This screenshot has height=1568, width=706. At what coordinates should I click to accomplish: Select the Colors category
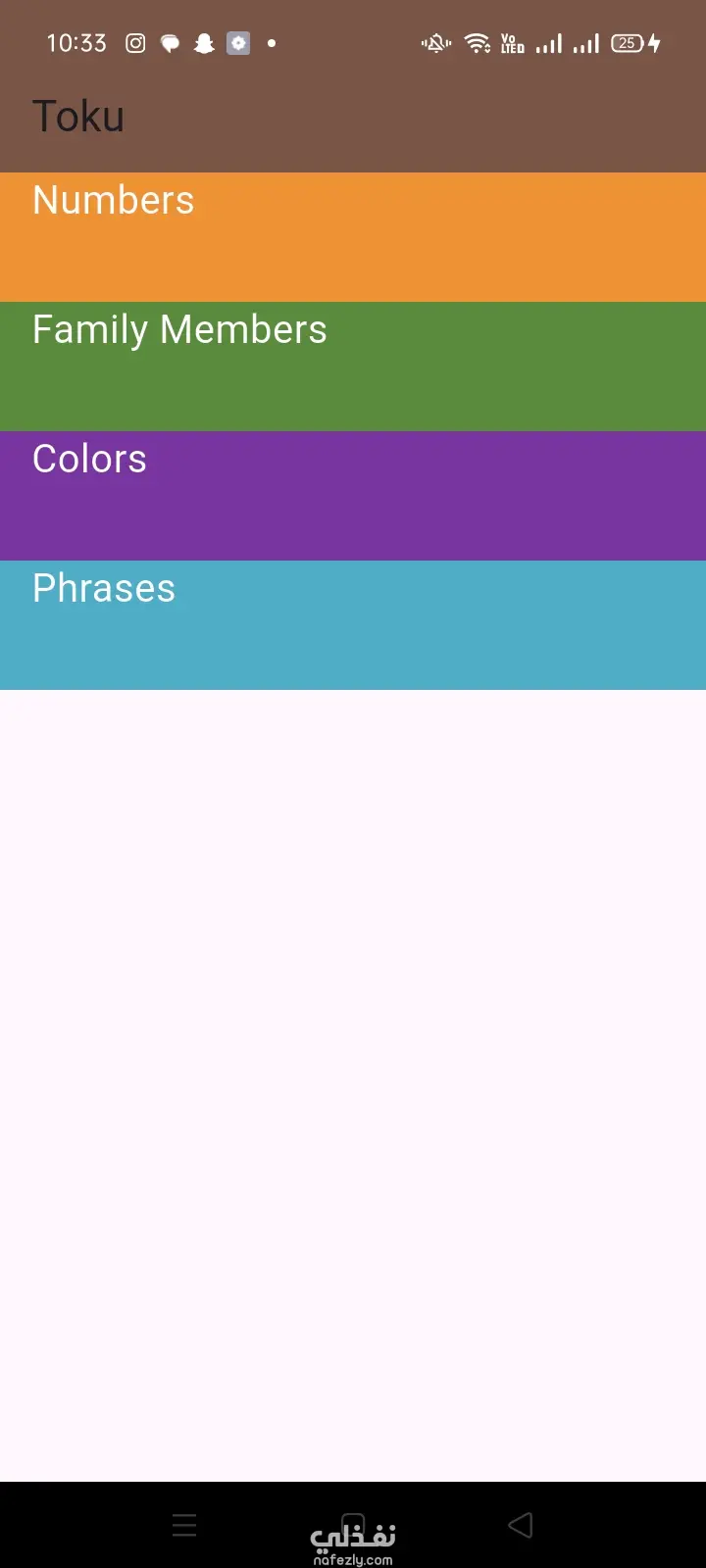point(353,496)
